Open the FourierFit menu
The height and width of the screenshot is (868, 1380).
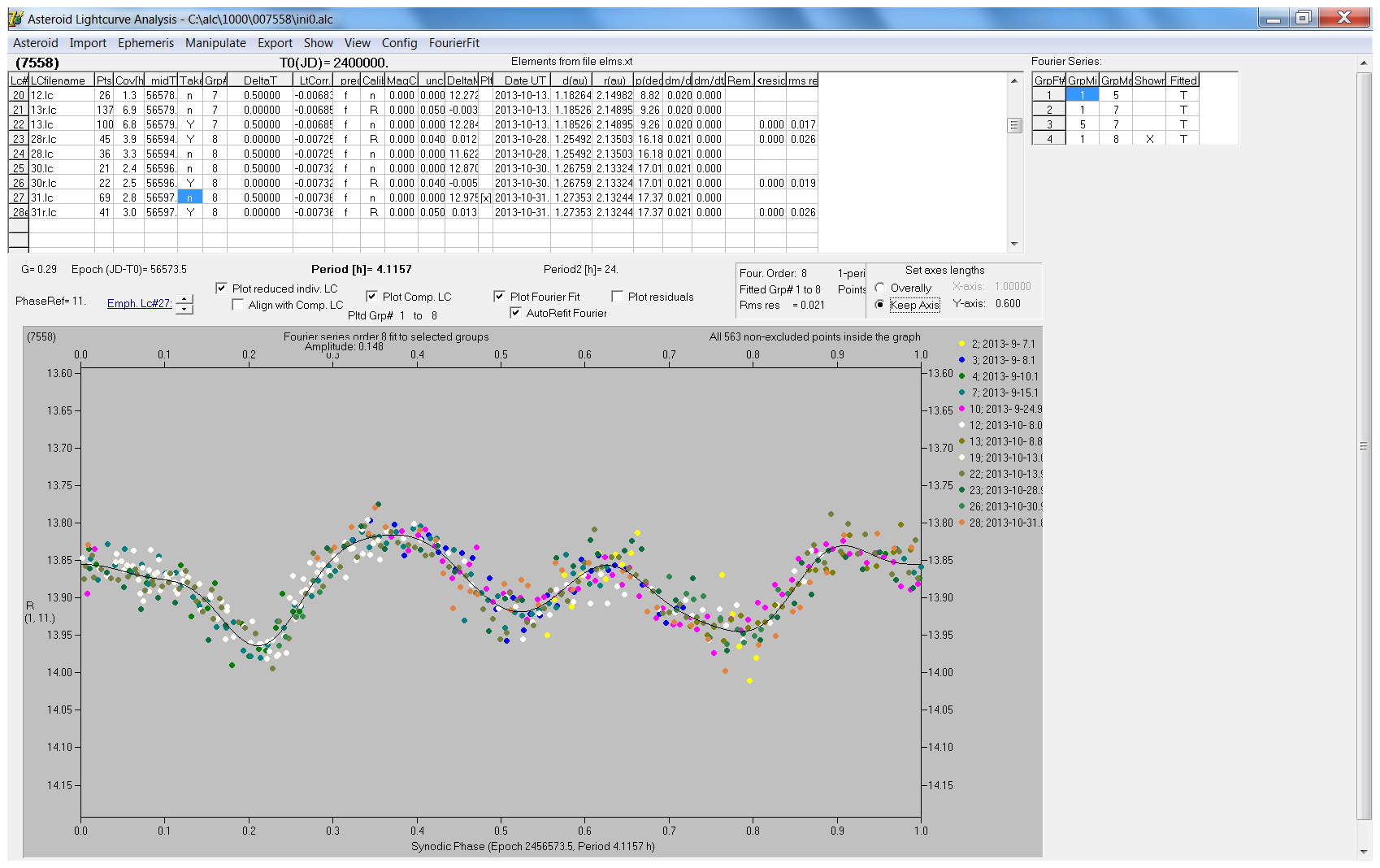[454, 43]
